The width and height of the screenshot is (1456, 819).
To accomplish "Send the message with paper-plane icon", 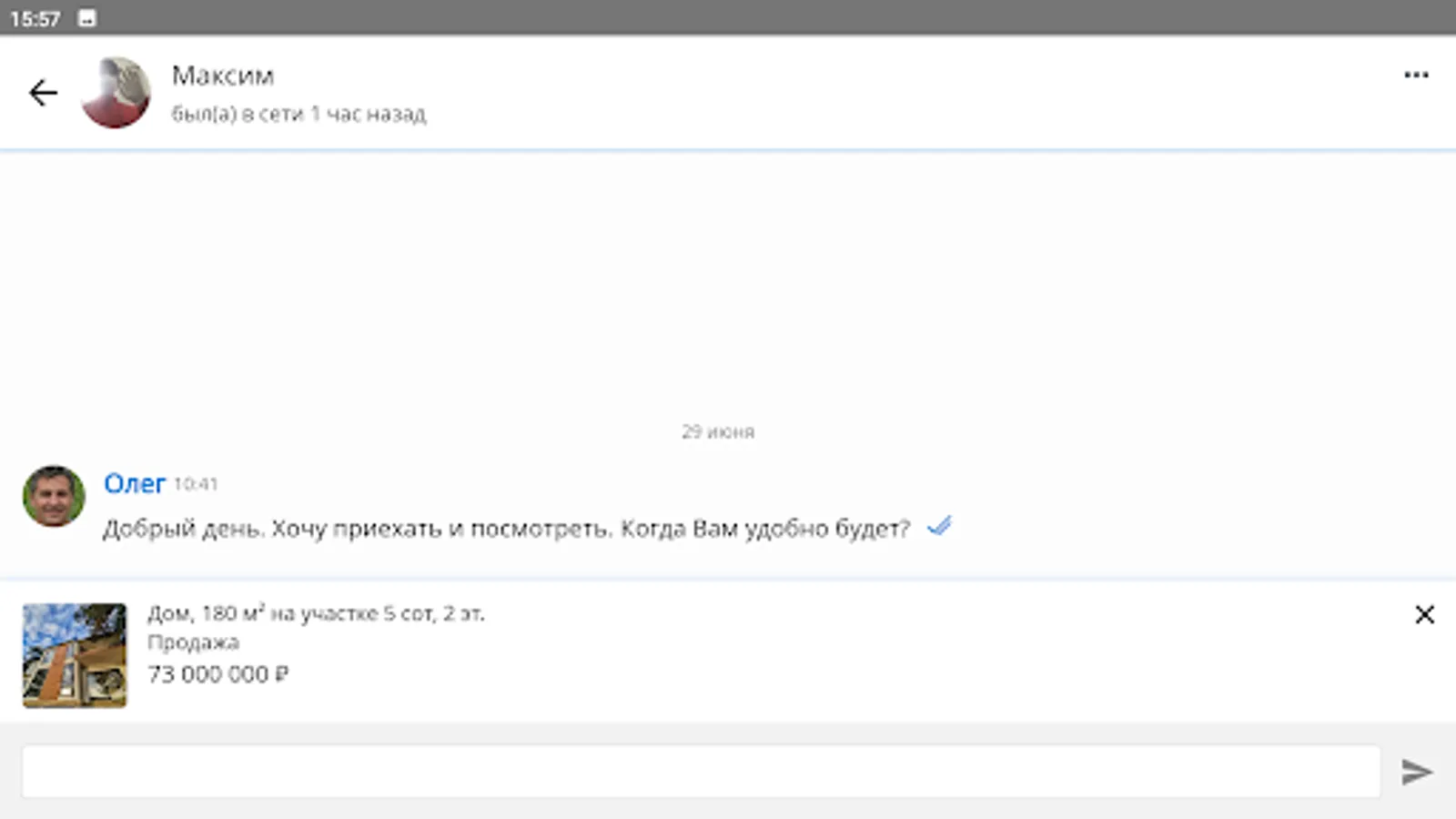I will pos(1417,772).
